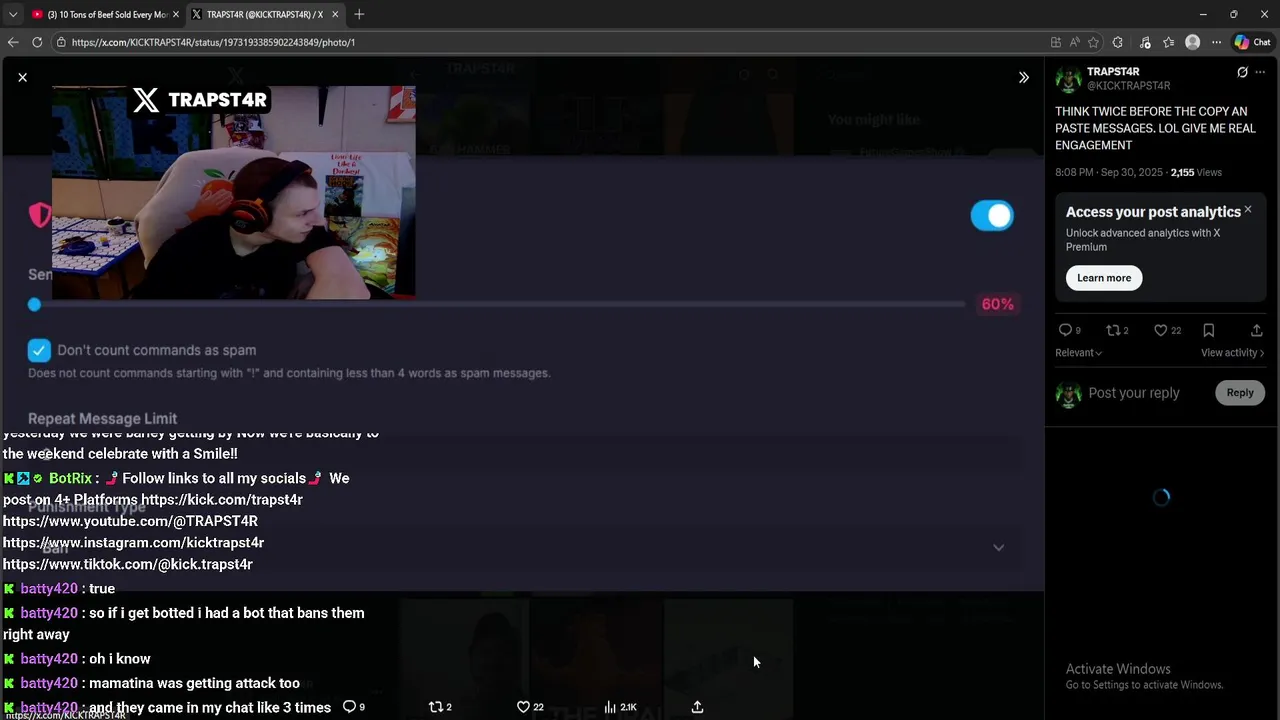
Task: Tick Don't count commands as spam checkbox
Action: [x=39, y=350]
